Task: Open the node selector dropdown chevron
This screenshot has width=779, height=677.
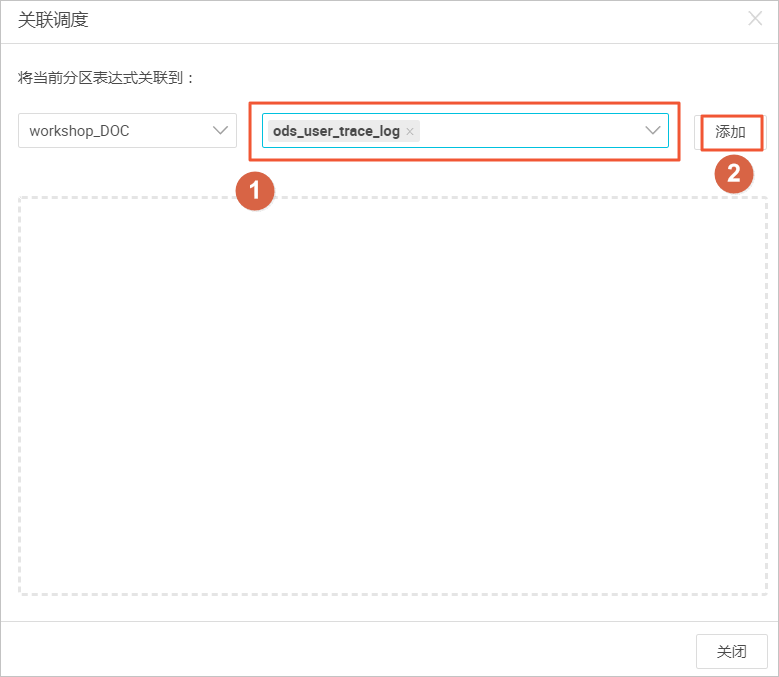Action: pos(652,131)
